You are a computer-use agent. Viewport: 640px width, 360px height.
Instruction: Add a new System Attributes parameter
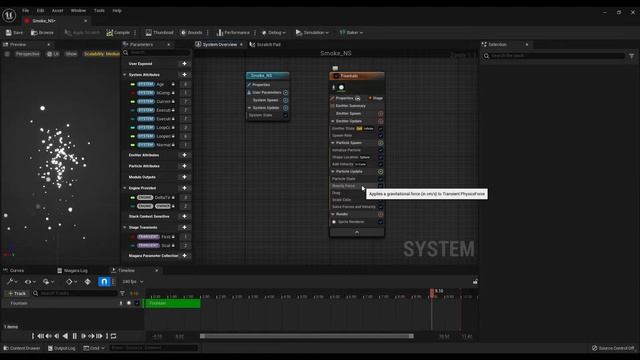tap(184, 75)
